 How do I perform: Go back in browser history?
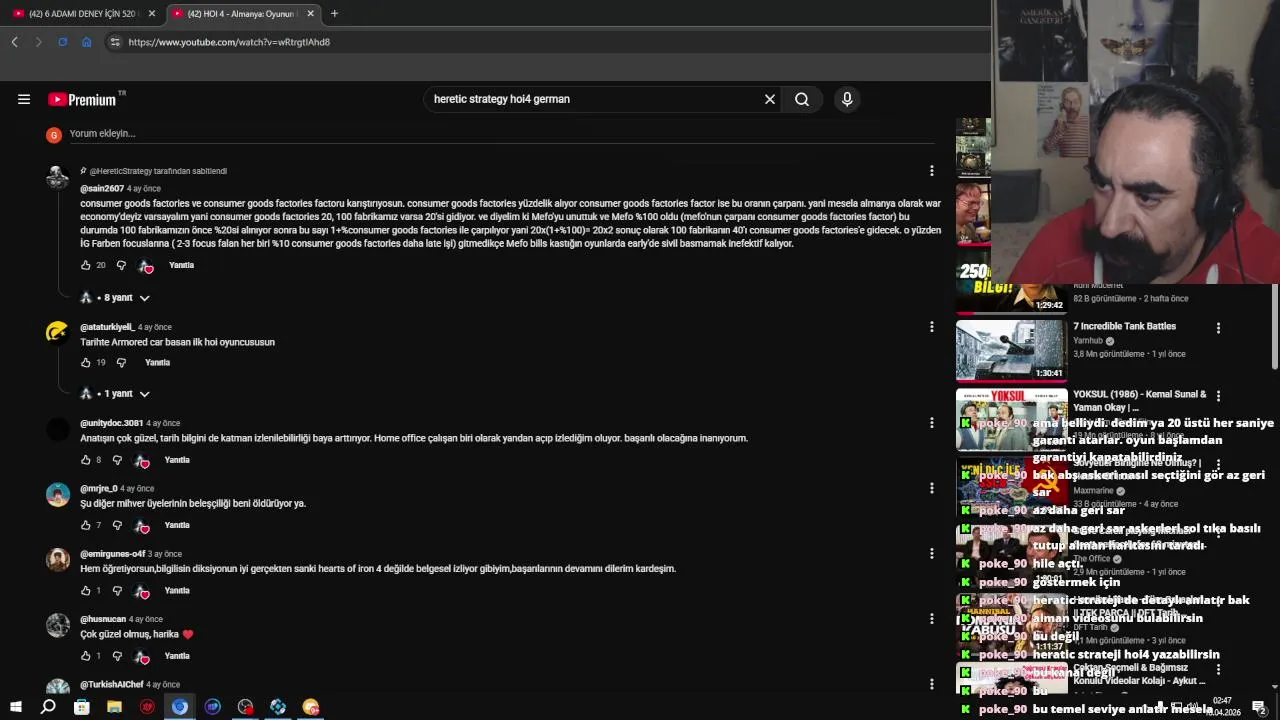coord(14,42)
